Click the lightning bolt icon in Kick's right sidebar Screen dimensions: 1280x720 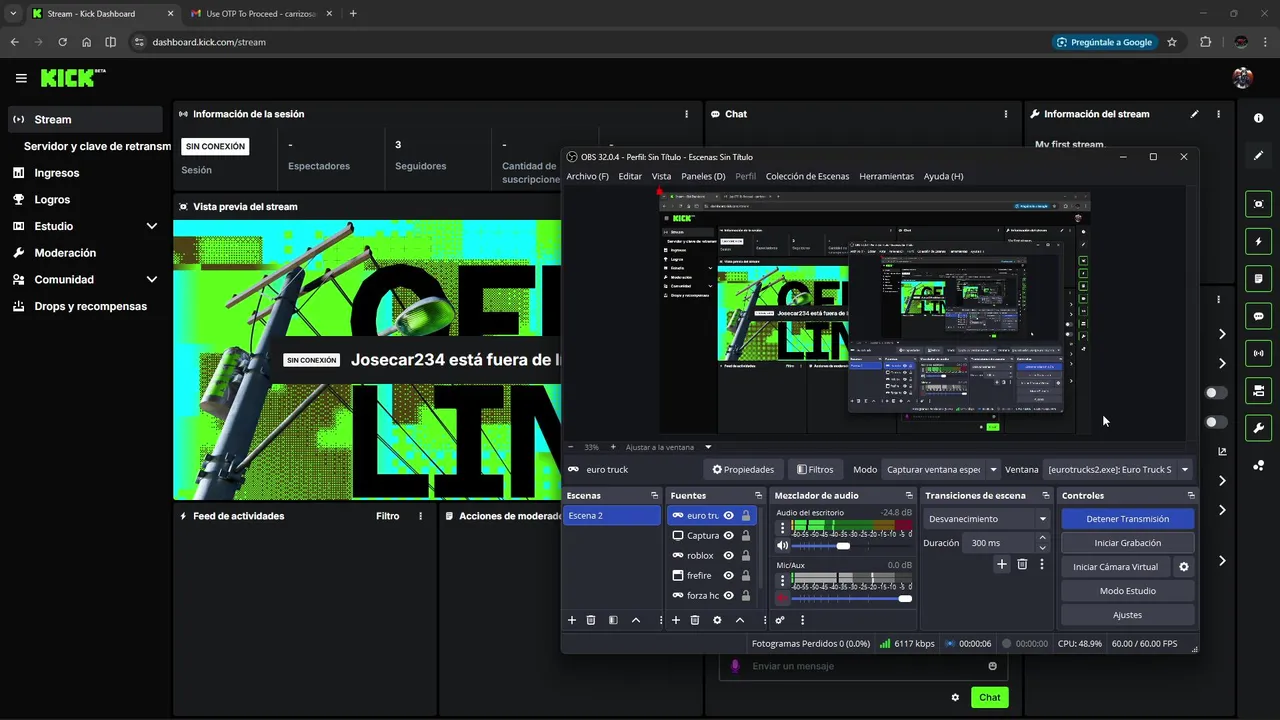[x=1258, y=241]
